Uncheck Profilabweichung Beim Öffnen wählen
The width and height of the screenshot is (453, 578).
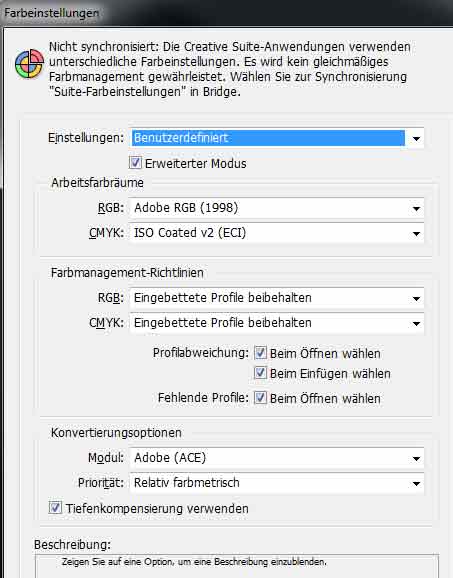coord(260,353)
